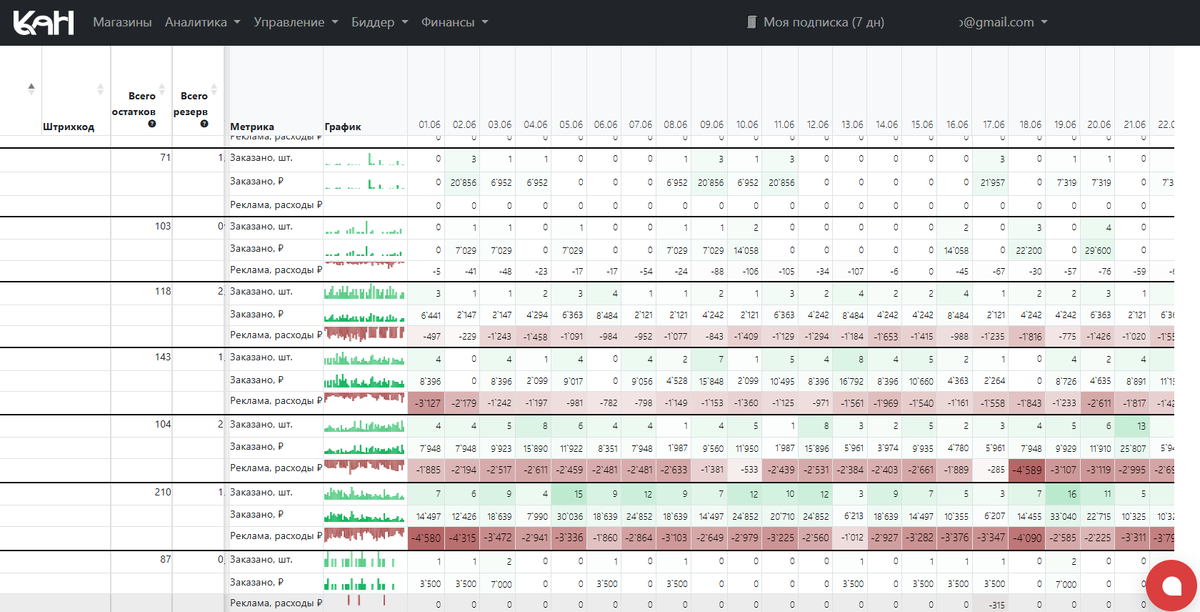Screen dimensions: 1200x612
Task: Click the 10.06 date column header
Action: click(x=746, y=125)
